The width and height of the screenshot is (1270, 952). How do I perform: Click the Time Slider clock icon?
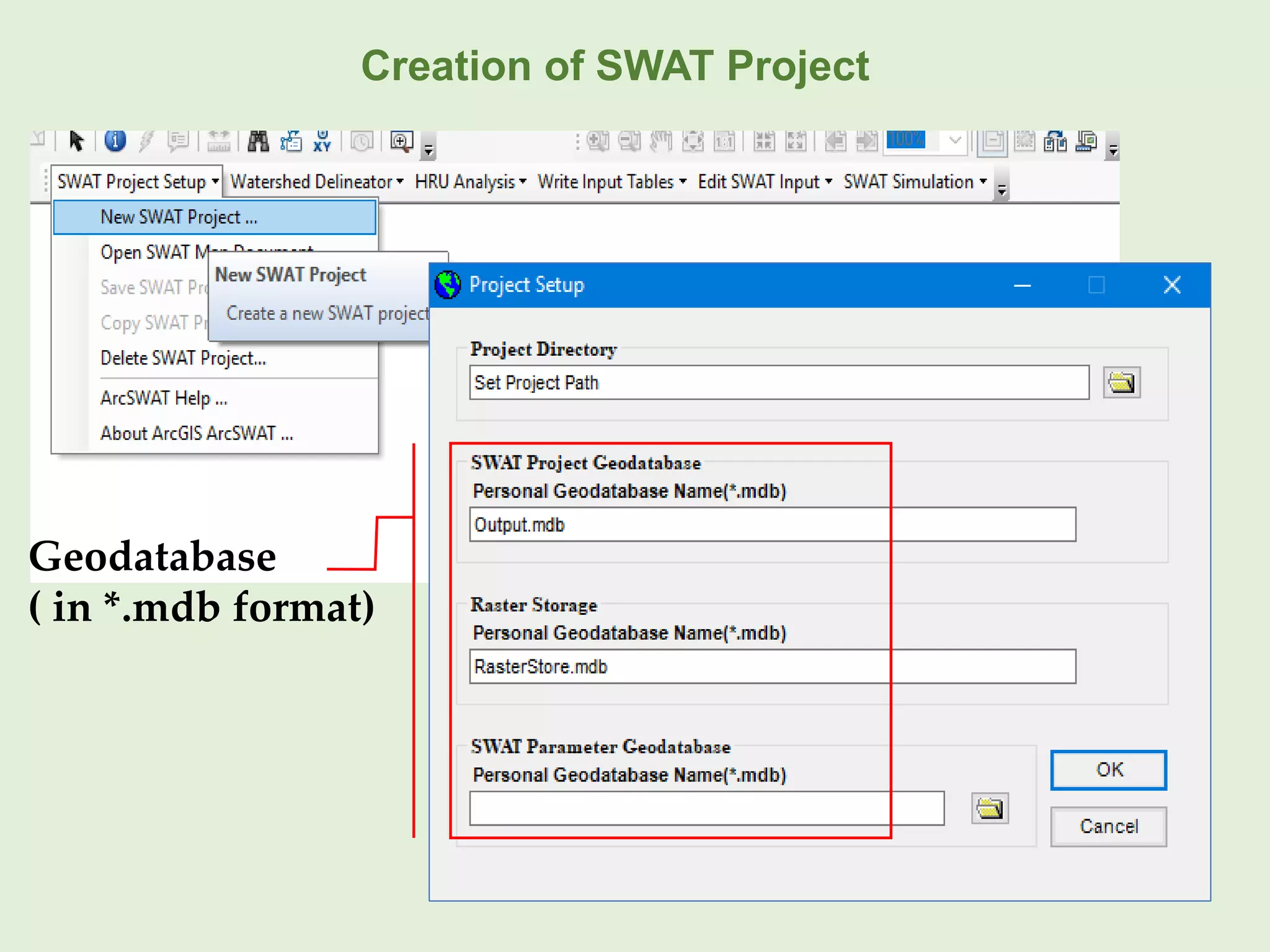click(x=362, y=141)
